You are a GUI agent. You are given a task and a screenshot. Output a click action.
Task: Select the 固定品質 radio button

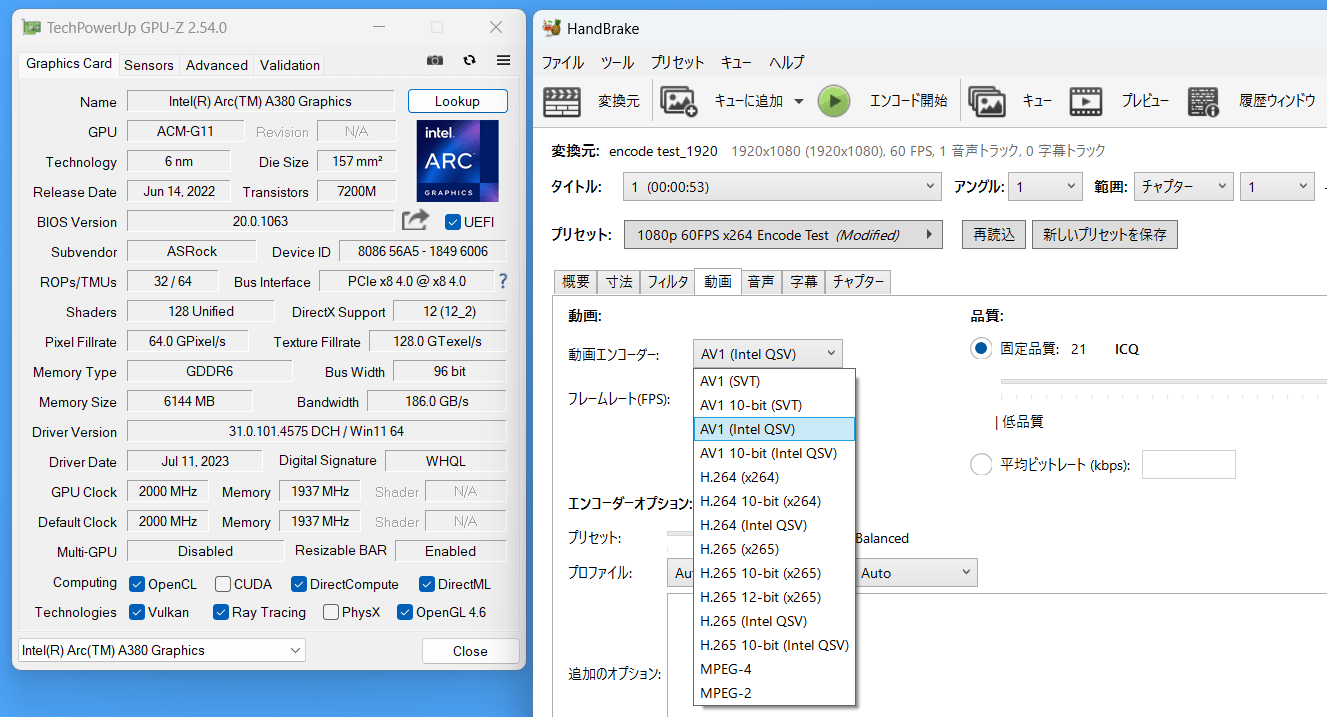tap(981, 348)
